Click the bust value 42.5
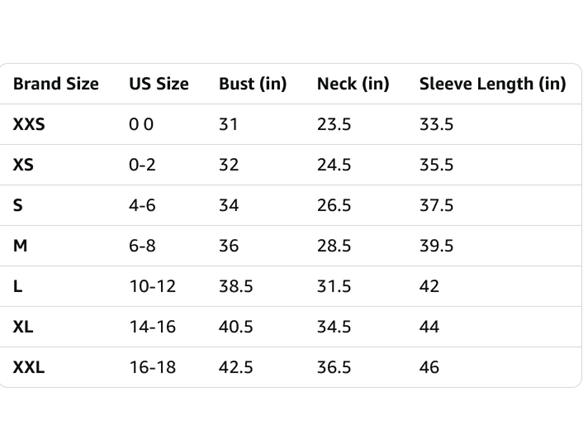This screenshot has width=588, height=441. pos(236,367)
